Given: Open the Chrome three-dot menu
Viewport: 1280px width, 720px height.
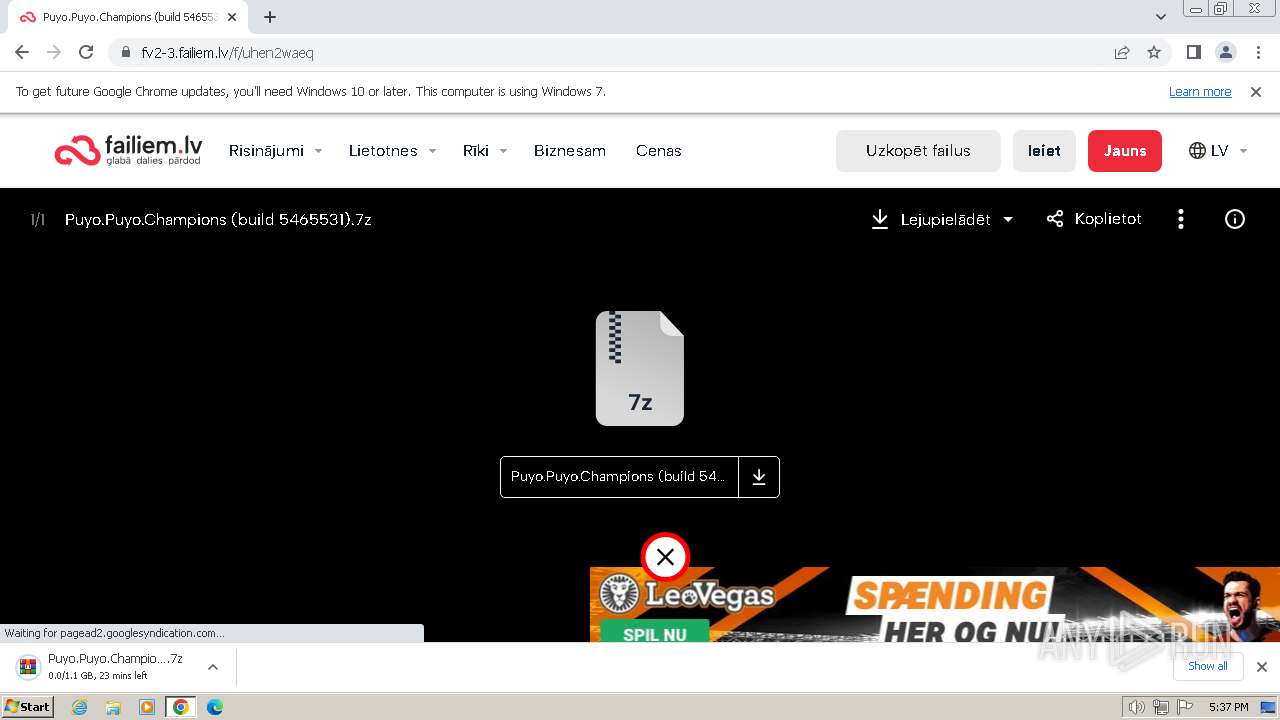Looking at the screenshot, I should pos(1257,53).
